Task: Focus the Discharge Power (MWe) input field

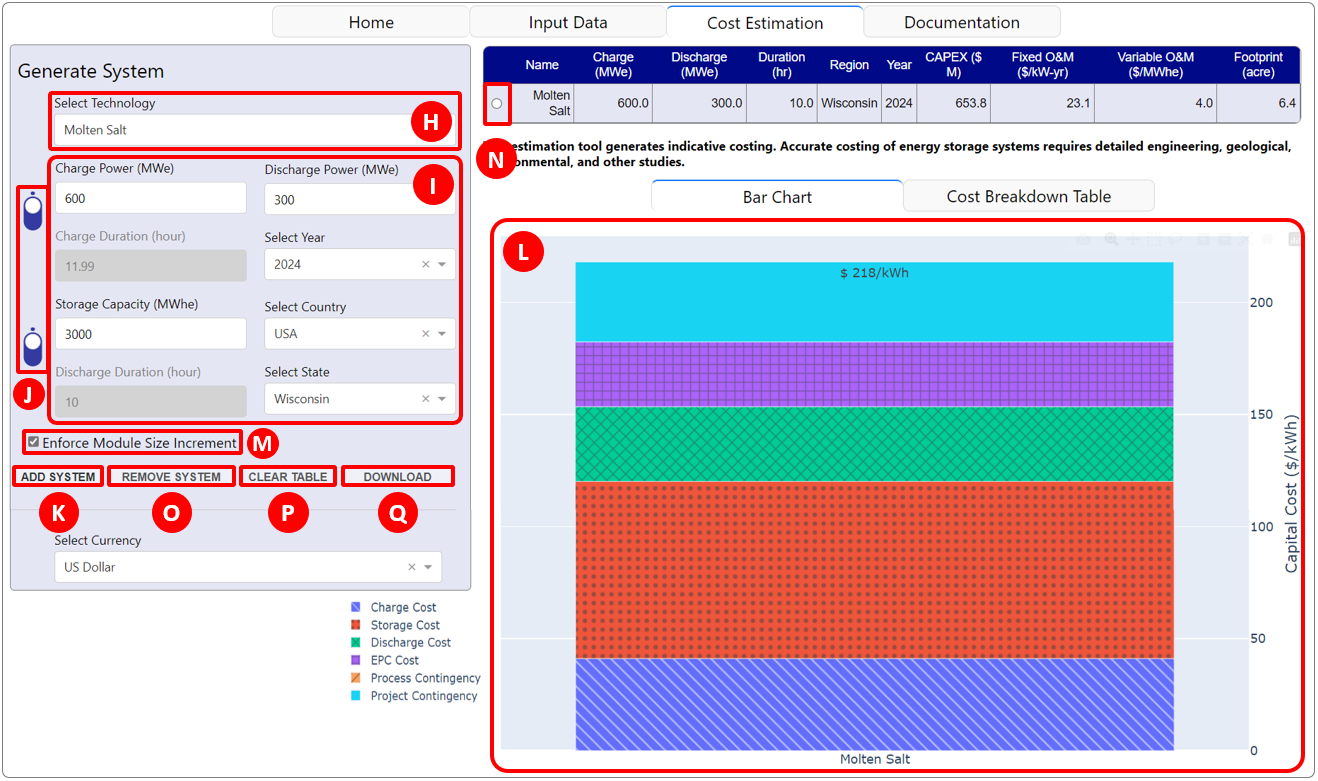Action: (x=360, y=199)
